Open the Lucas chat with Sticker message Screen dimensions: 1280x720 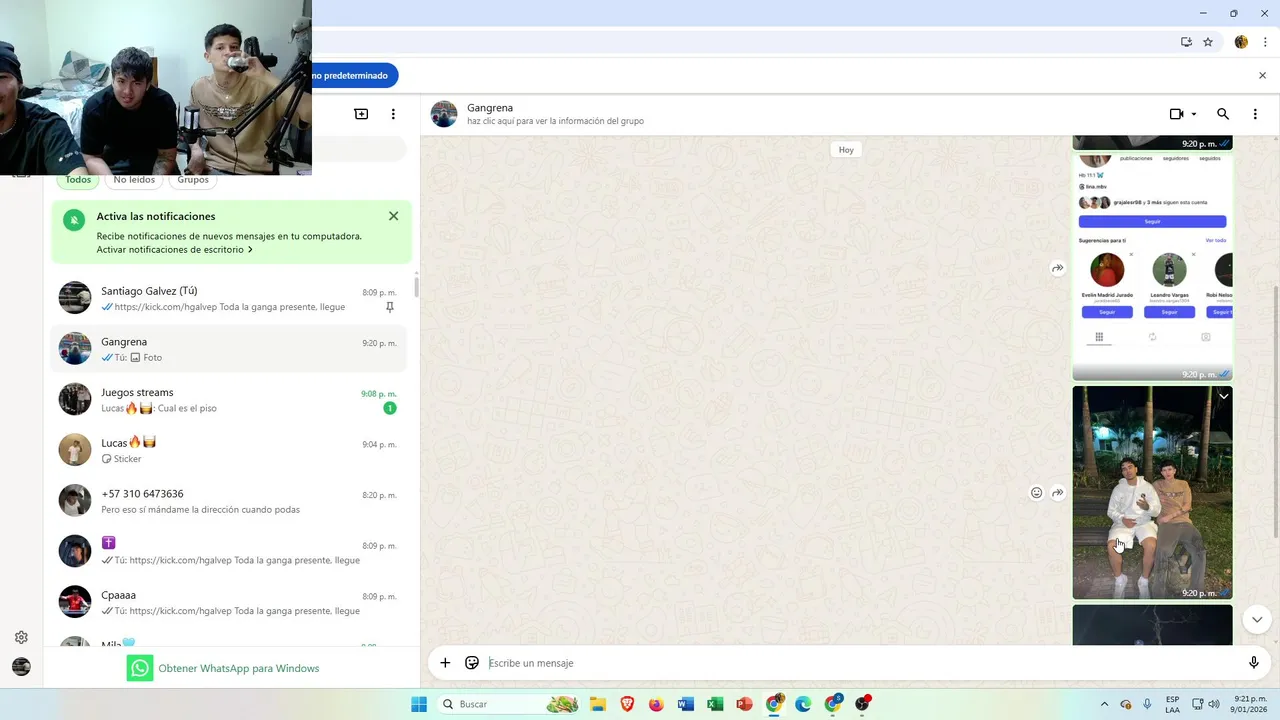[229, 450]
